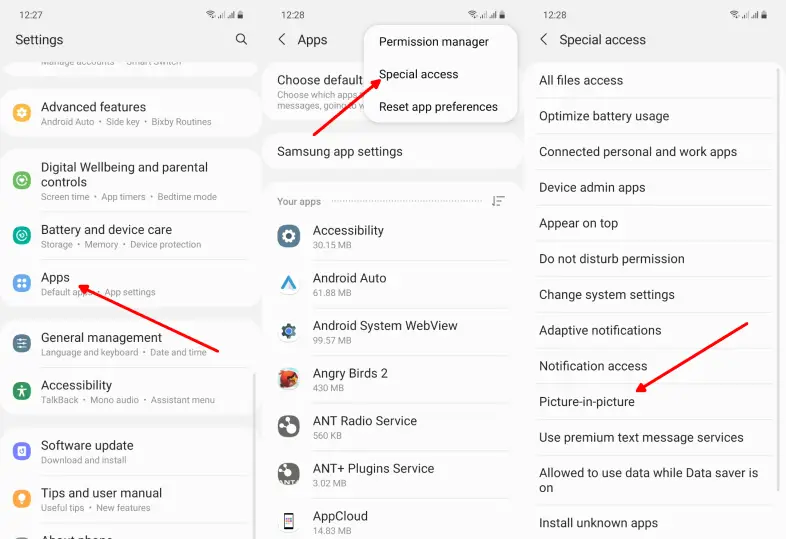Tap Digital Wellbeing green icon
Viewport: 786px width, 539px height.
22,180
